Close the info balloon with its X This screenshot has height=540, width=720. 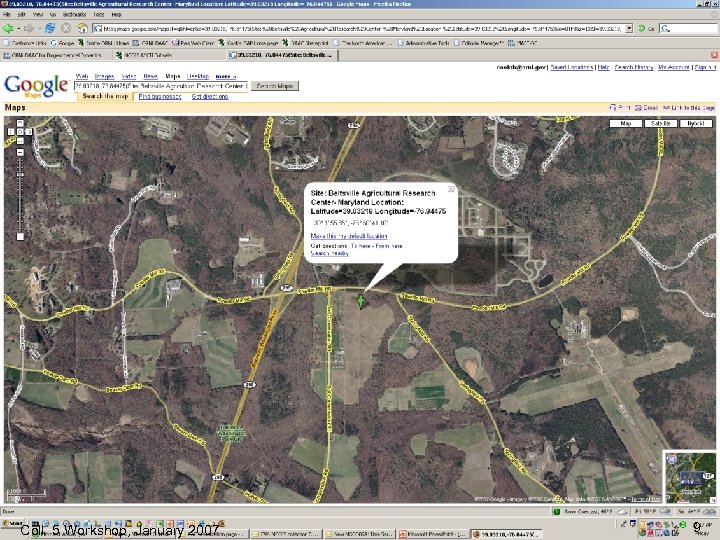(x=451, y=189)
